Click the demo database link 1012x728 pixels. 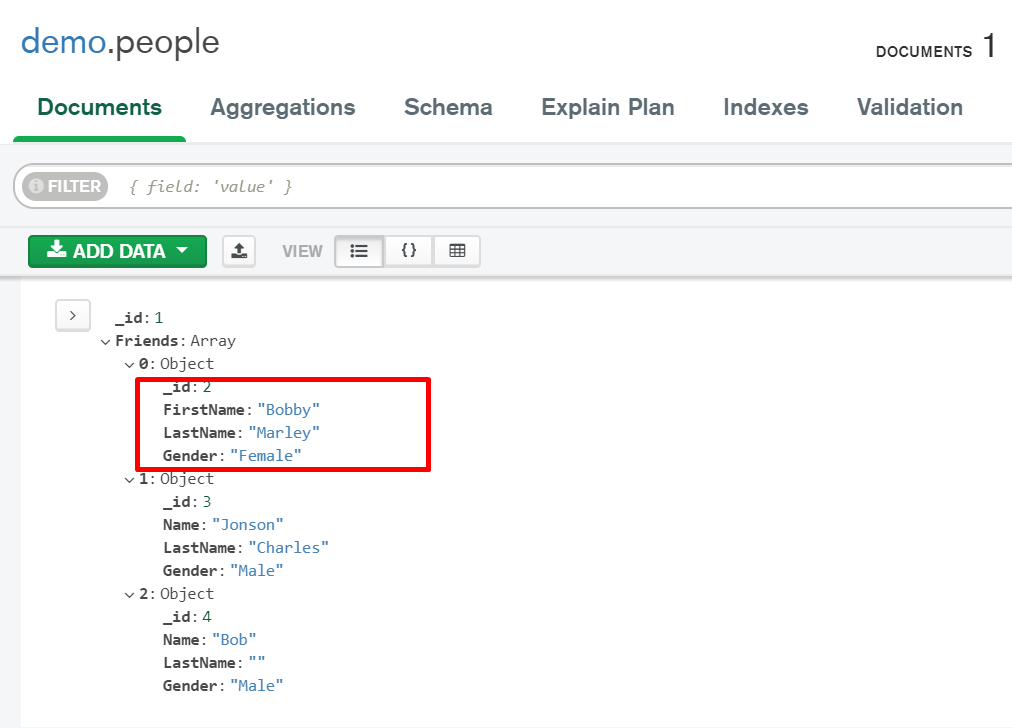(x=63, y=43)
